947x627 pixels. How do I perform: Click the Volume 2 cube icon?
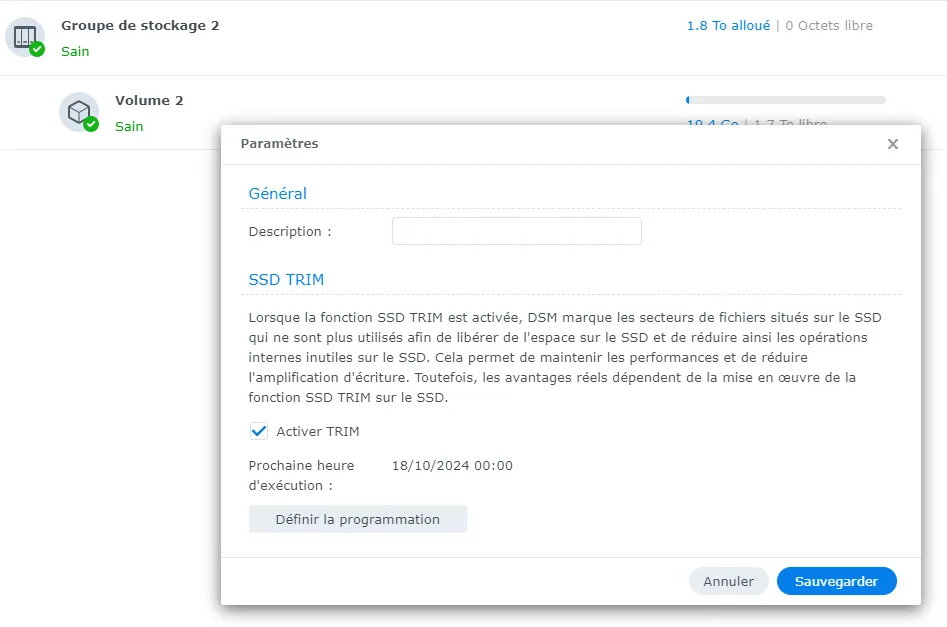[78, 111]
